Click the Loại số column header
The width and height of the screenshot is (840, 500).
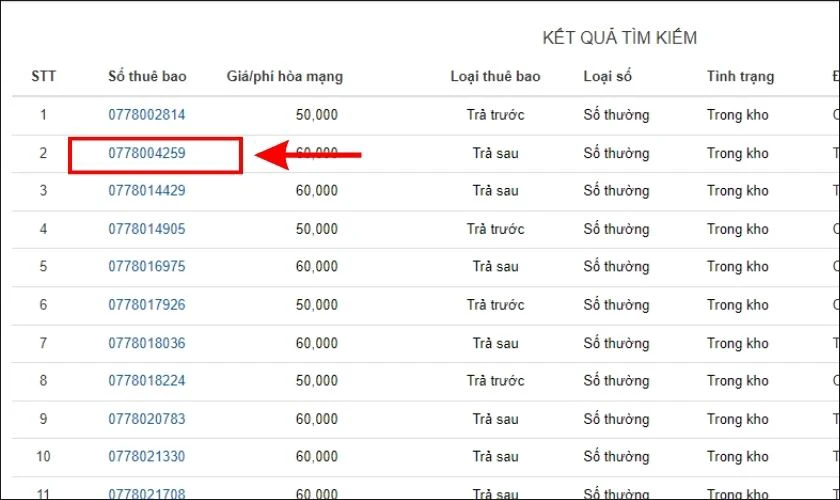click(x=608, y=77)
